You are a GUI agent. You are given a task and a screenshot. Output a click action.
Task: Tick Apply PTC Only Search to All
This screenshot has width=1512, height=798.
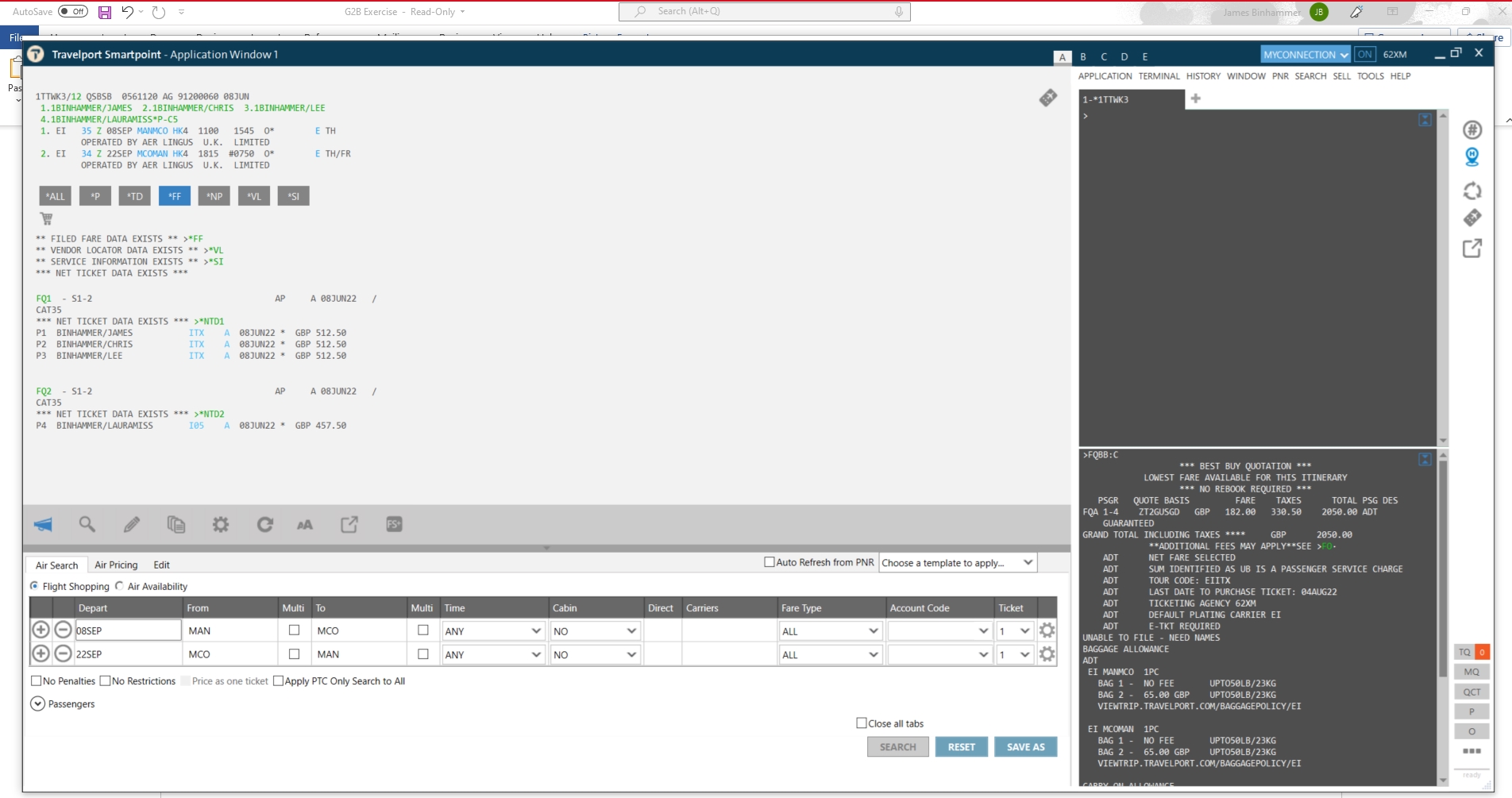coord(278,681)
